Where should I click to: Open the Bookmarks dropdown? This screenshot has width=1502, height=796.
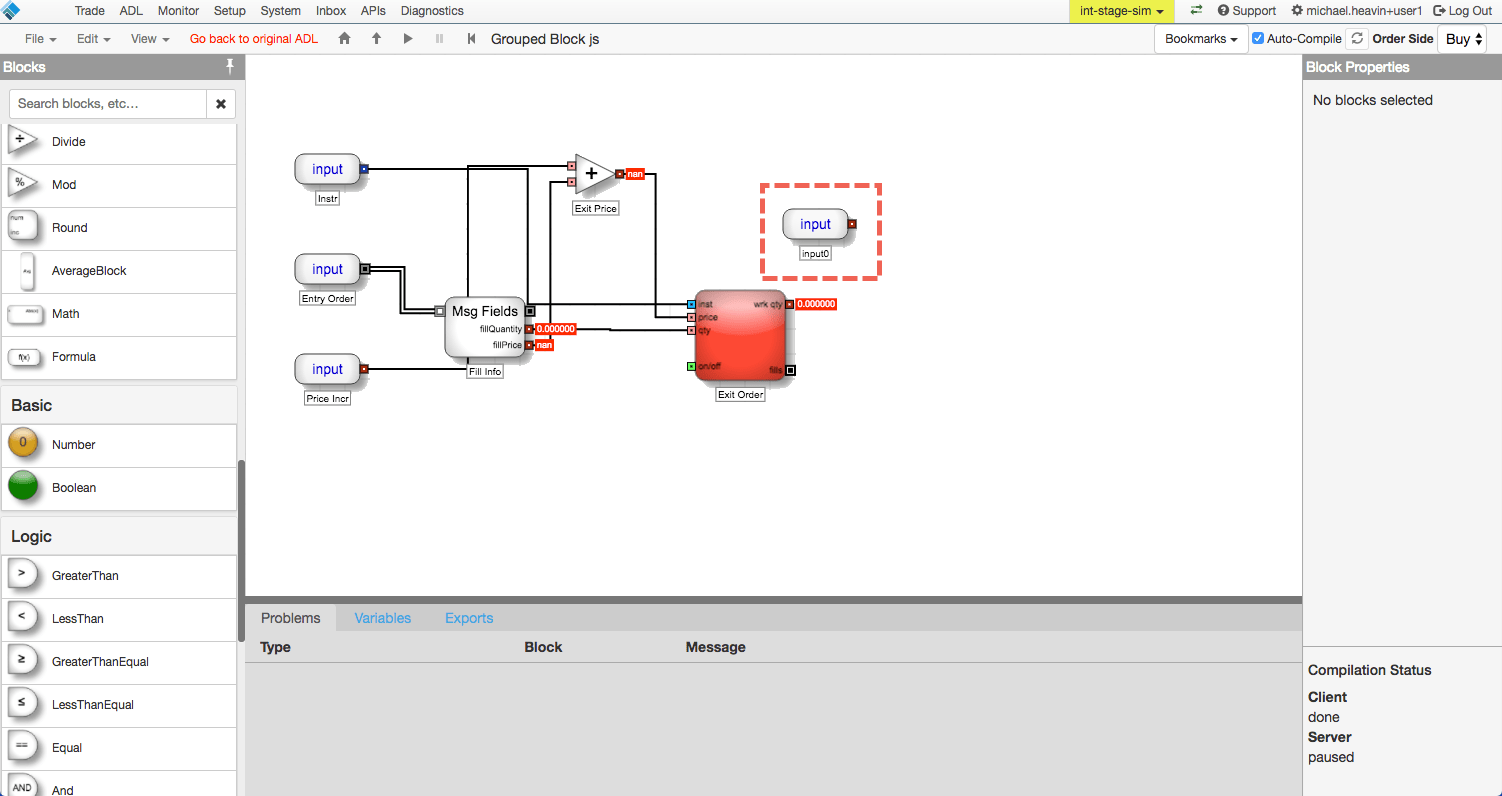pyautogui.click(x=1201, y=39)
